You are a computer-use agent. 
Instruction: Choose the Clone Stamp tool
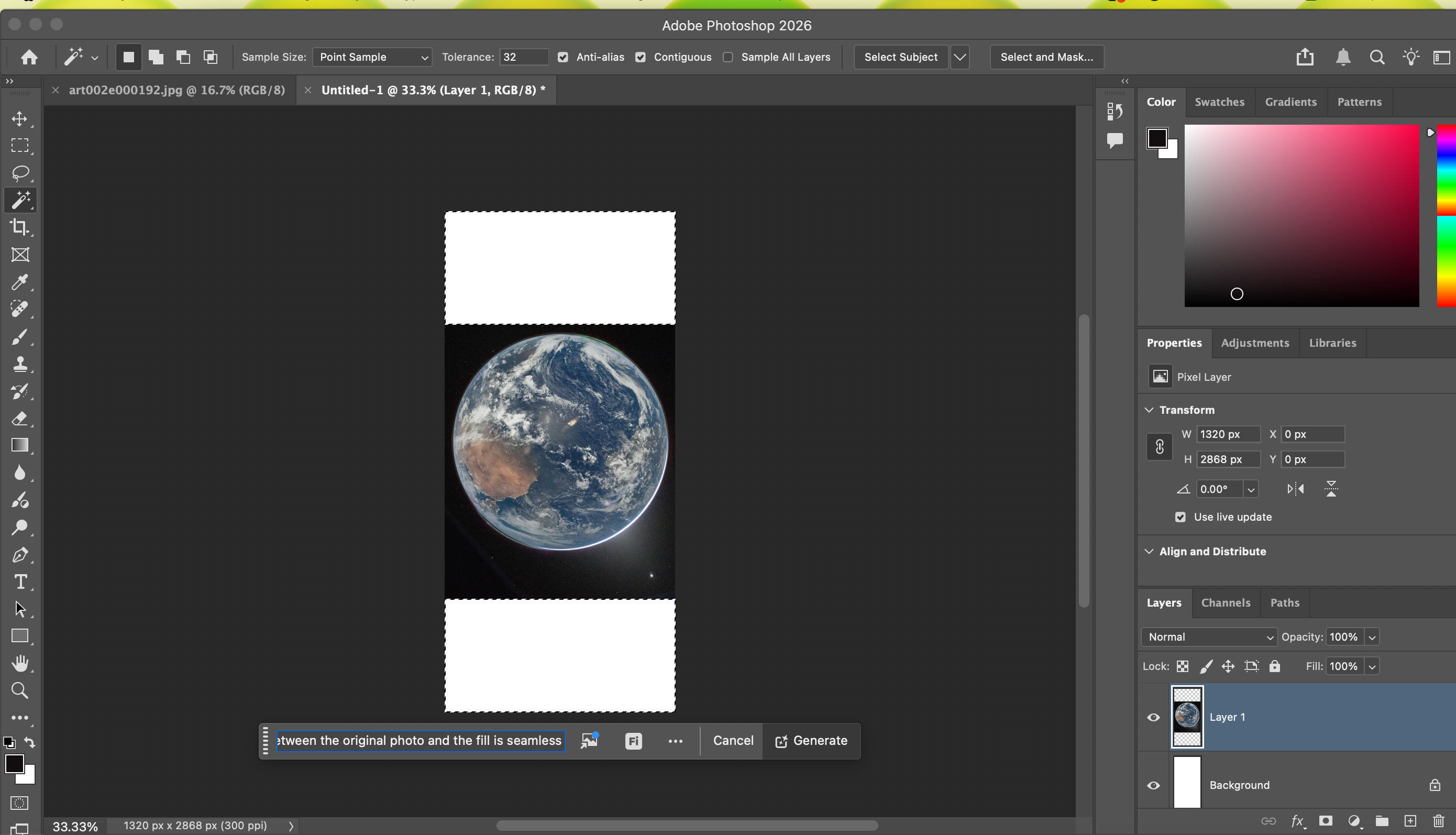[20, 364]
